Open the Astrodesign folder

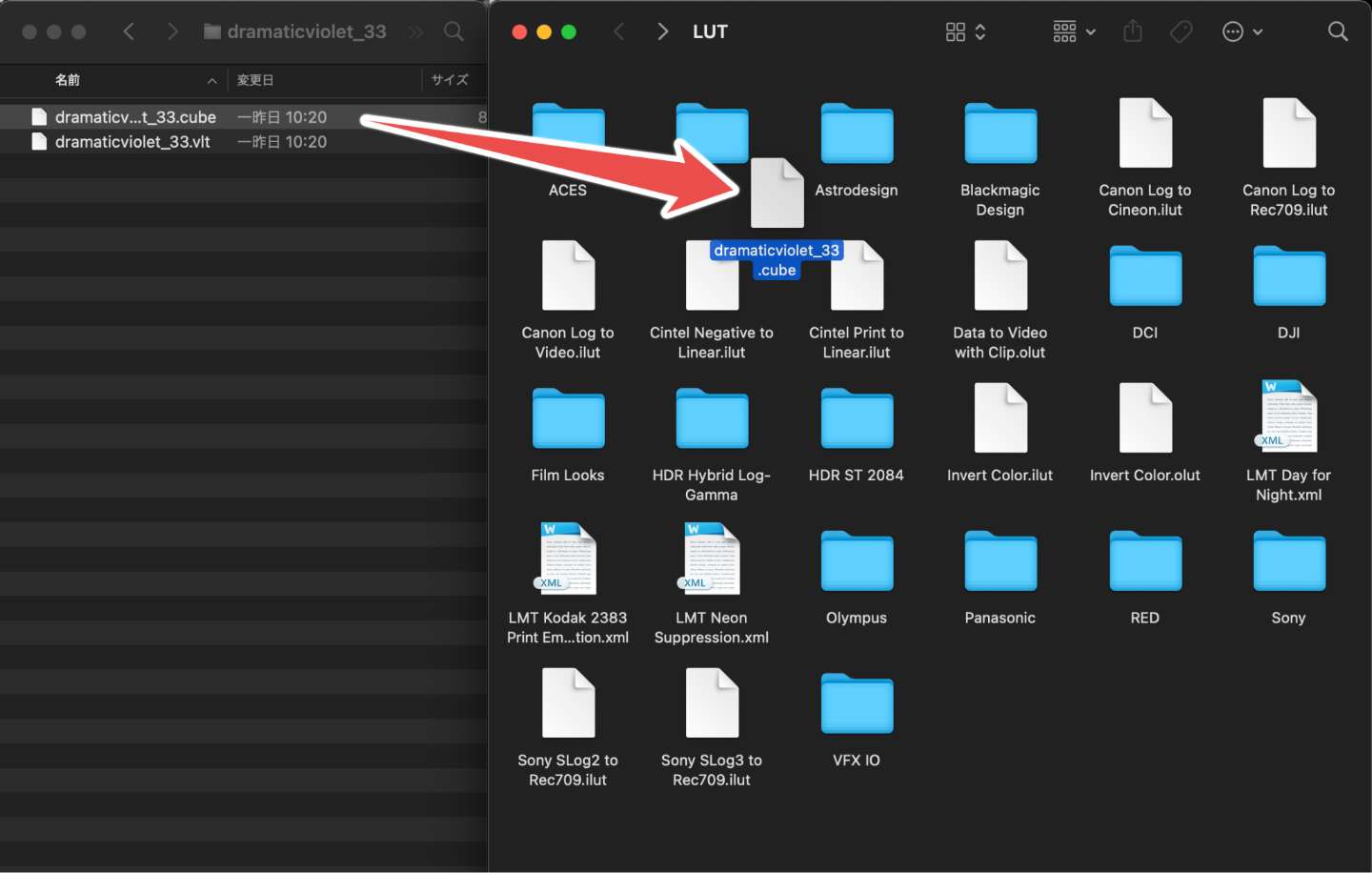click(x=857, y=135)
